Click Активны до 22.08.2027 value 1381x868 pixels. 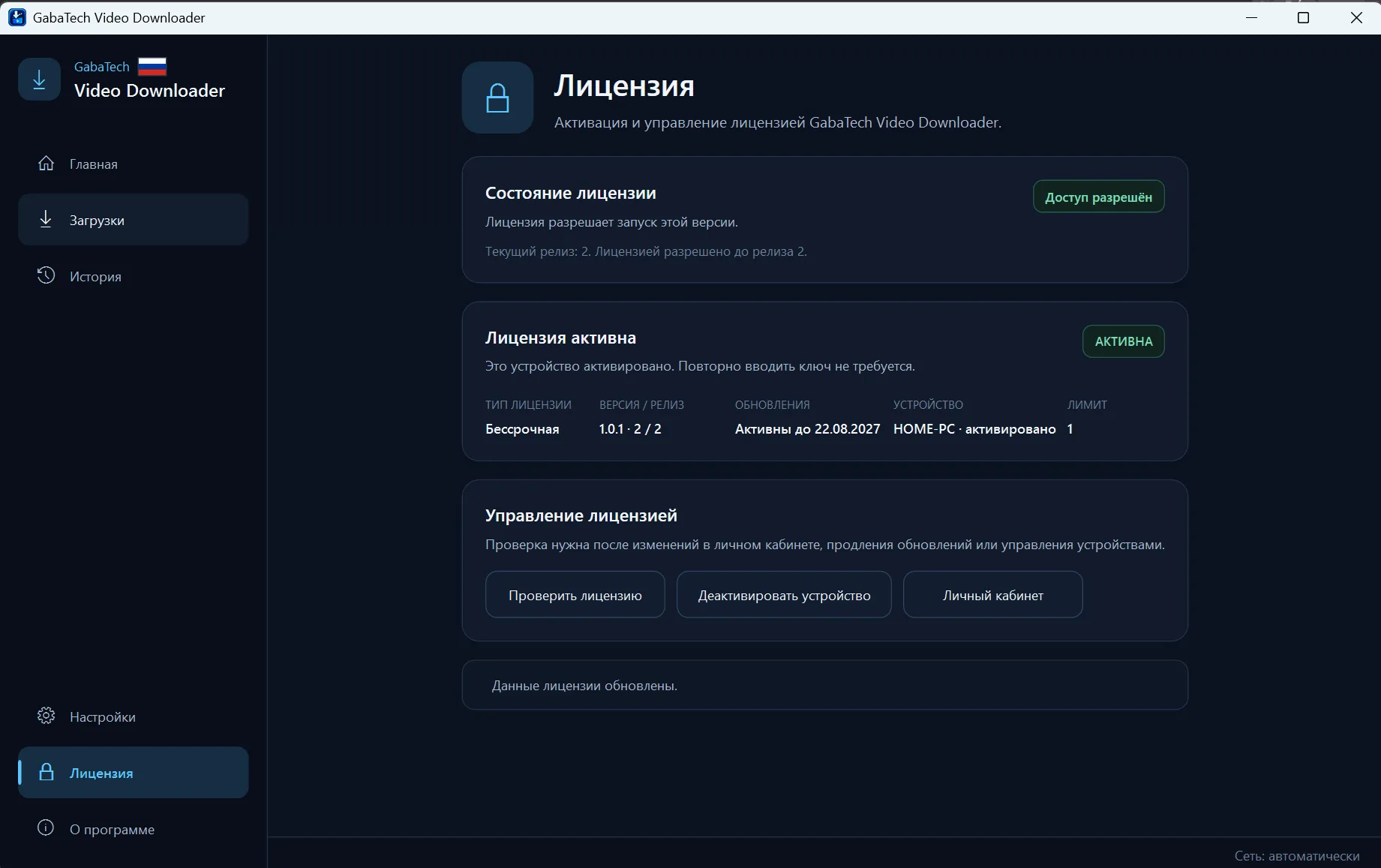coord(807,429)
